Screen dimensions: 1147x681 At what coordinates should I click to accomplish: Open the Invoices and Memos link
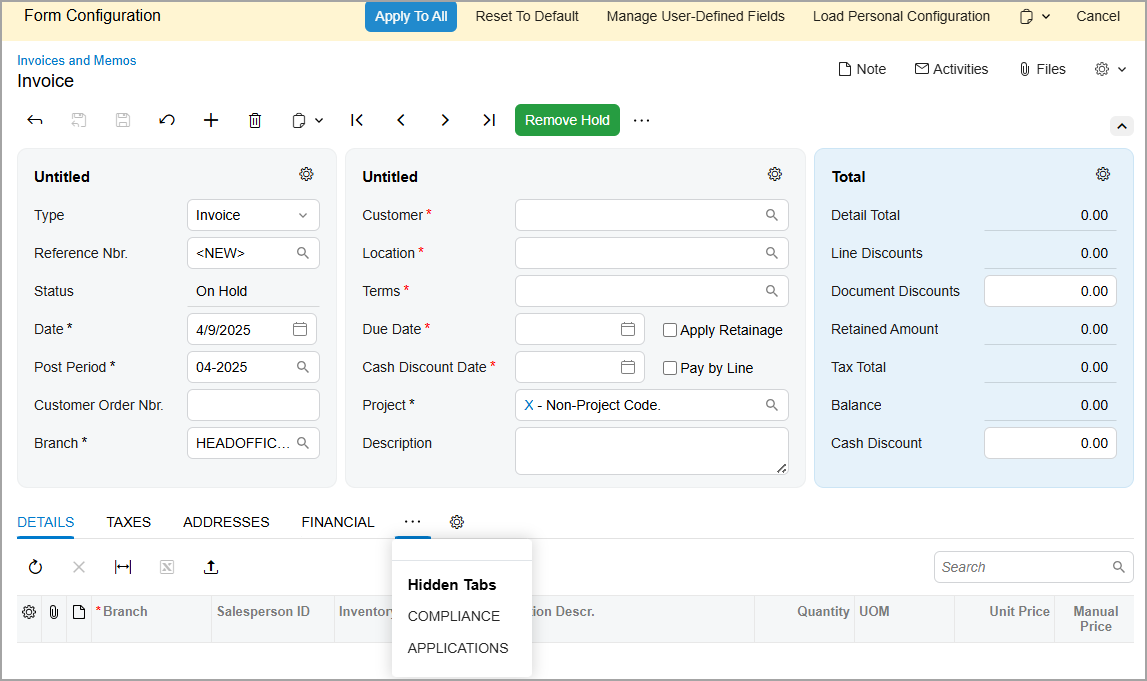pyautogui.click(x=77, y=61)
